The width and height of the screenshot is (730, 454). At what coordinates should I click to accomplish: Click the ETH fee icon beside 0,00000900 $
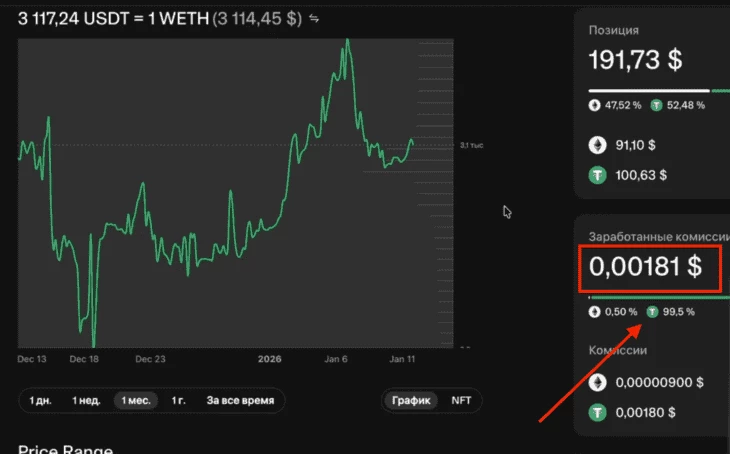[x=598, y=382]
